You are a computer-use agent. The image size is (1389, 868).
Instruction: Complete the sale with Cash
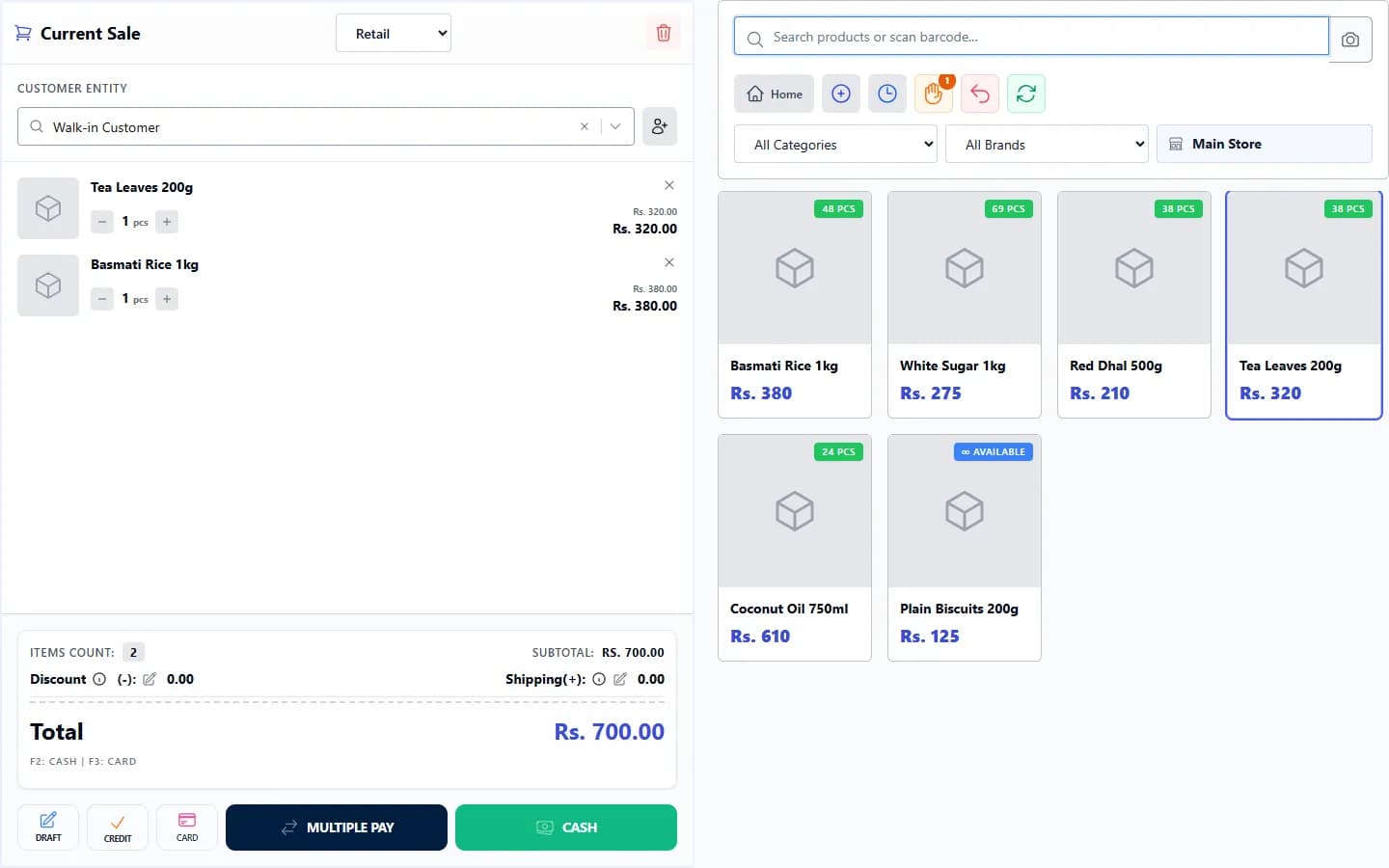click(x=566, y=827)
